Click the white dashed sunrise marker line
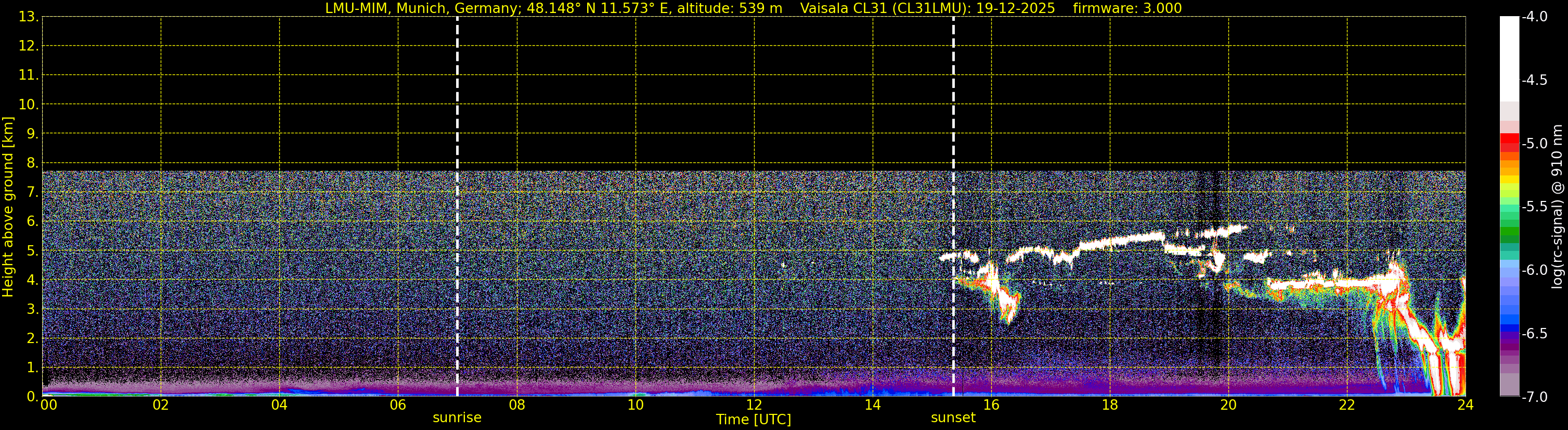Viewport: 1568px width, 430px height. 457,207
